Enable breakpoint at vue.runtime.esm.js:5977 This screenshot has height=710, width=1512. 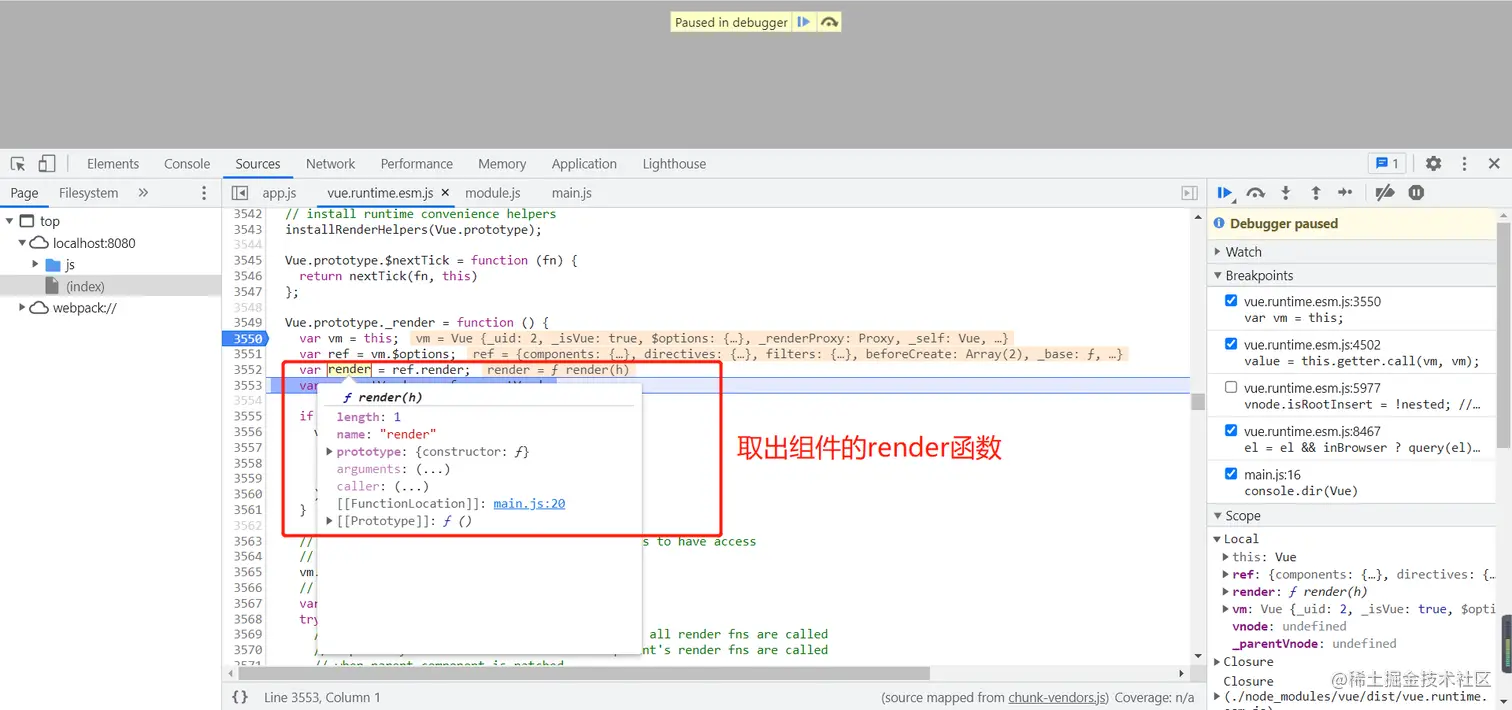(x=1231, y=387)
